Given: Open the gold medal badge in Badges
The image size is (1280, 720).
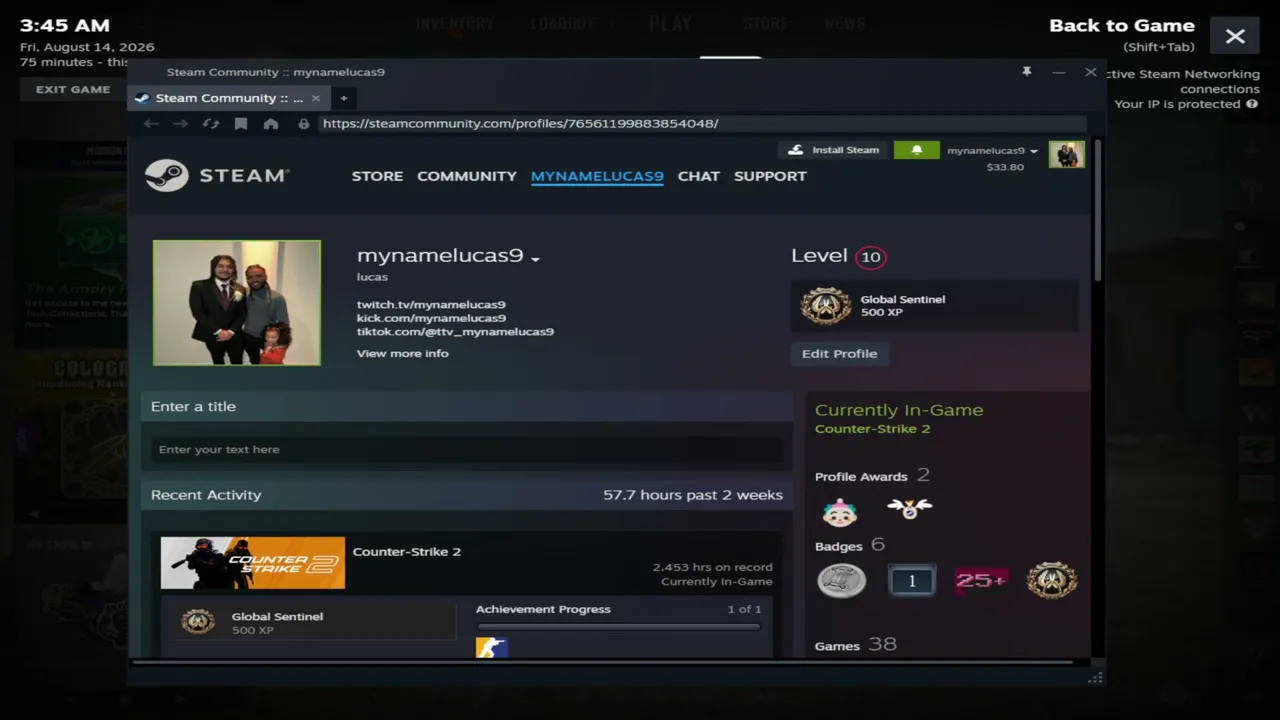Looking at the screenshot, I should tap(1052, 581).
